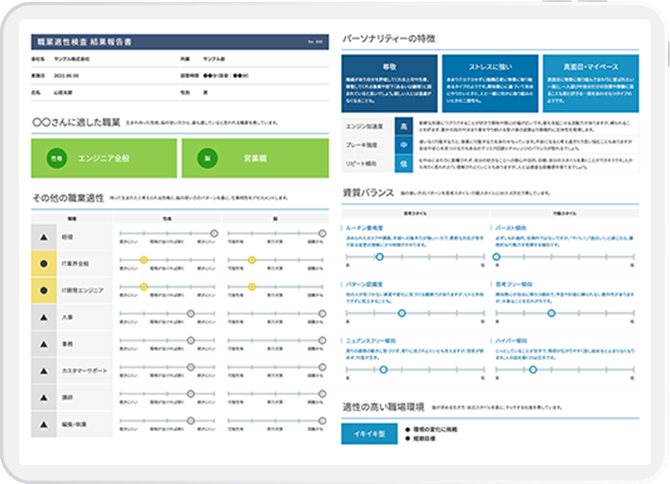Click the triangle icon beside 経理

point(44,237)
